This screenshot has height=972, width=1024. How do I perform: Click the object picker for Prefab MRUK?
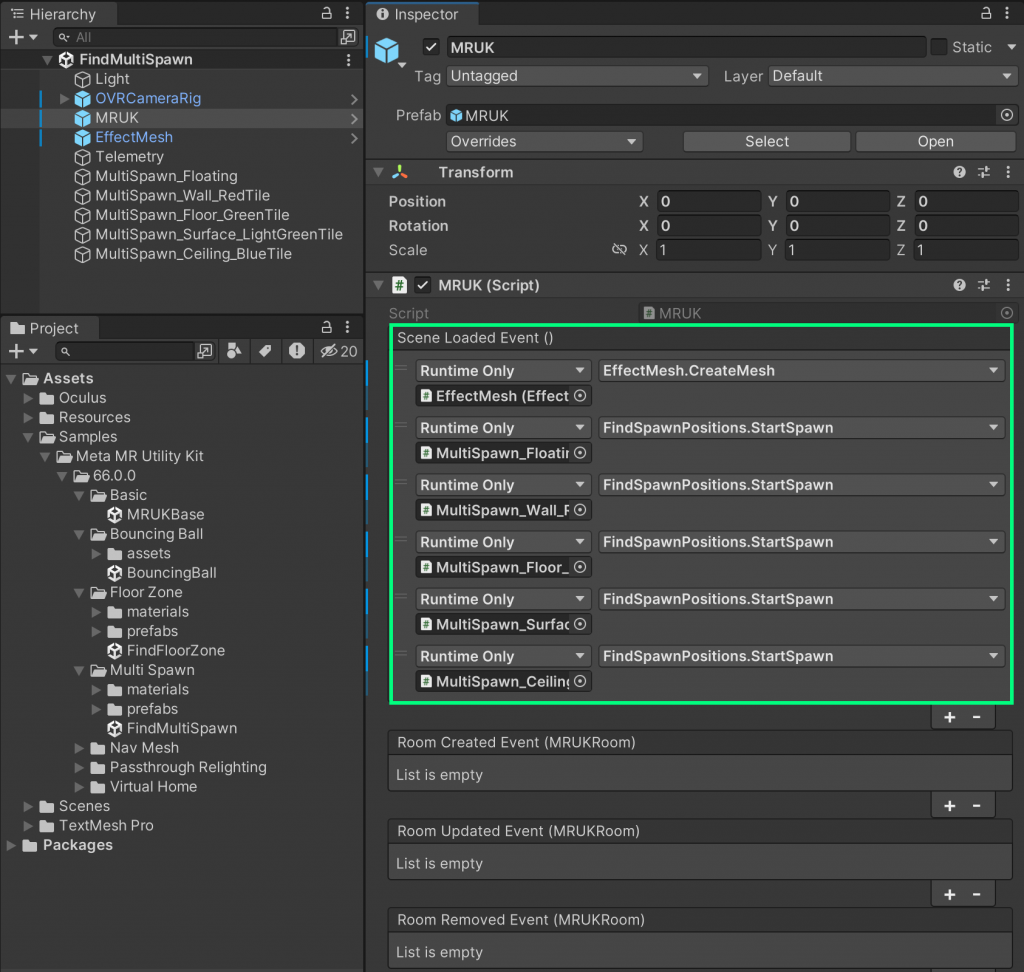pyautogui.click(x=1006, y=116)
